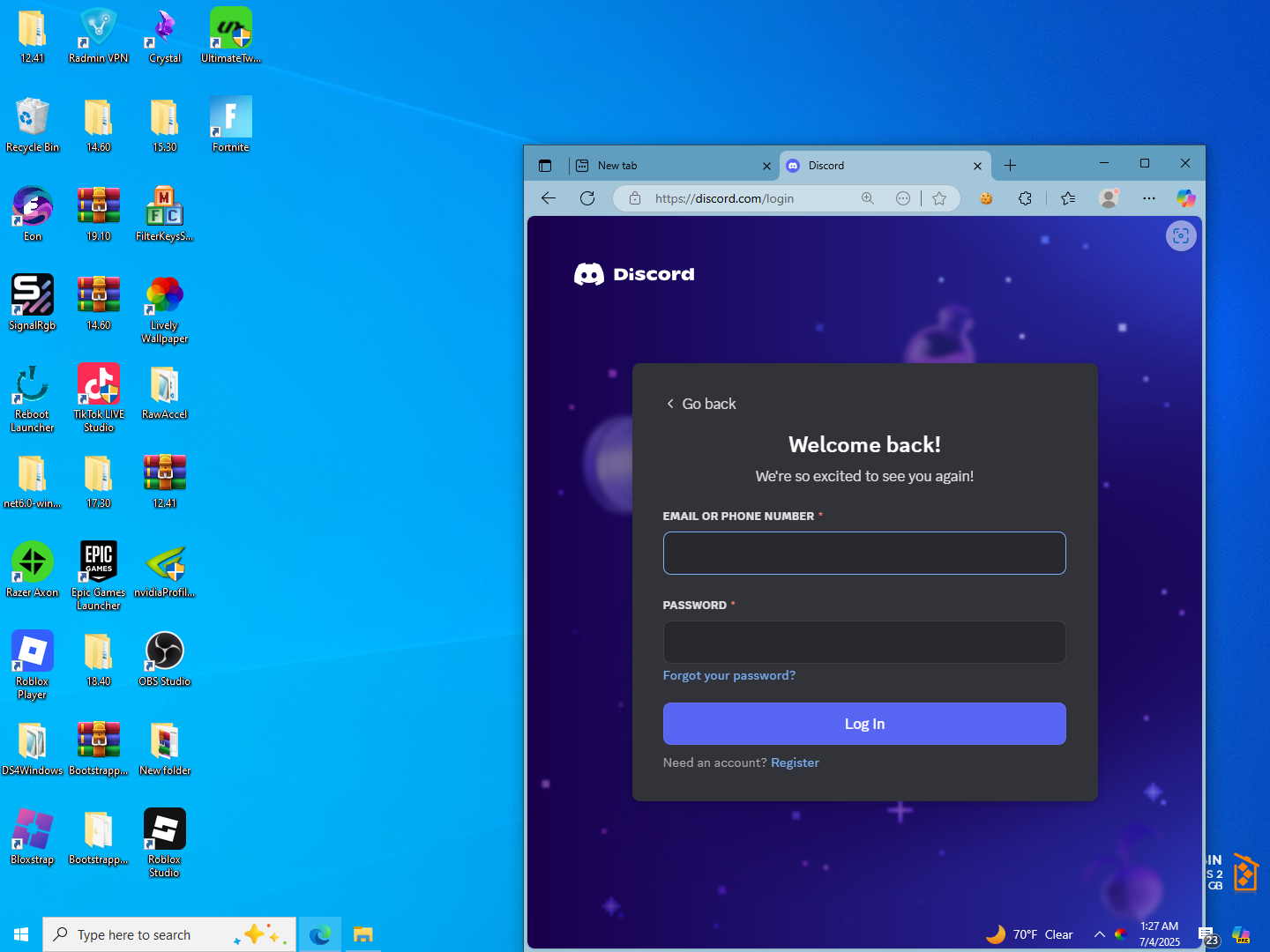Open the cookie extension icon
This screenshot has width=1270, height=952.
[986, 198]
